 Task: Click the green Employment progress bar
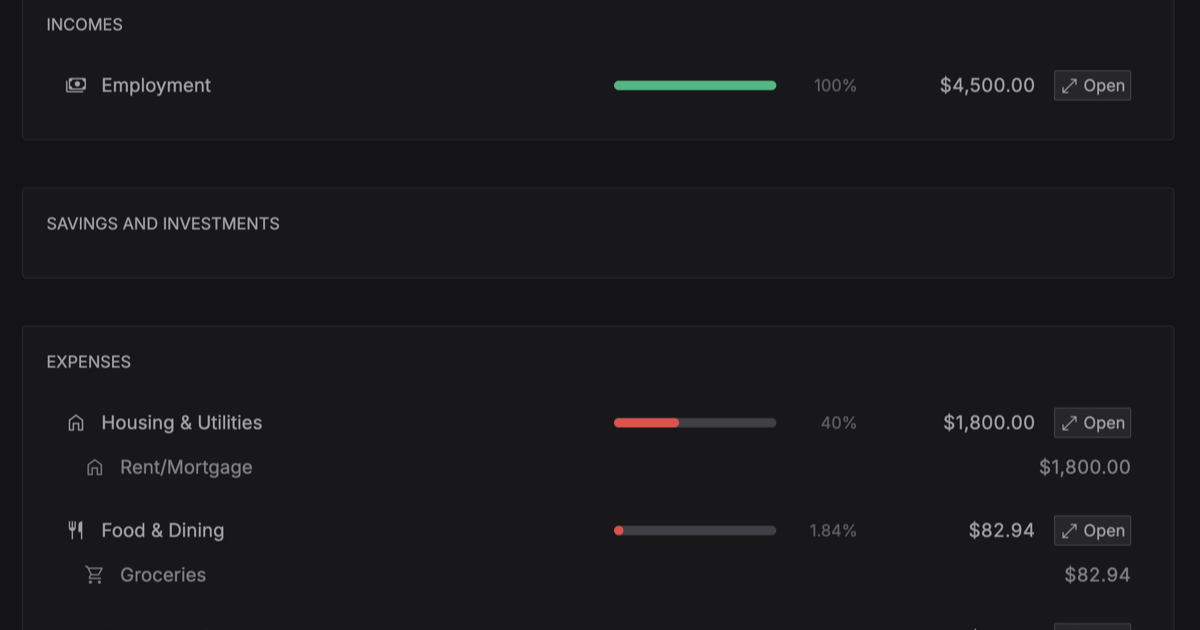coord(694,85)
